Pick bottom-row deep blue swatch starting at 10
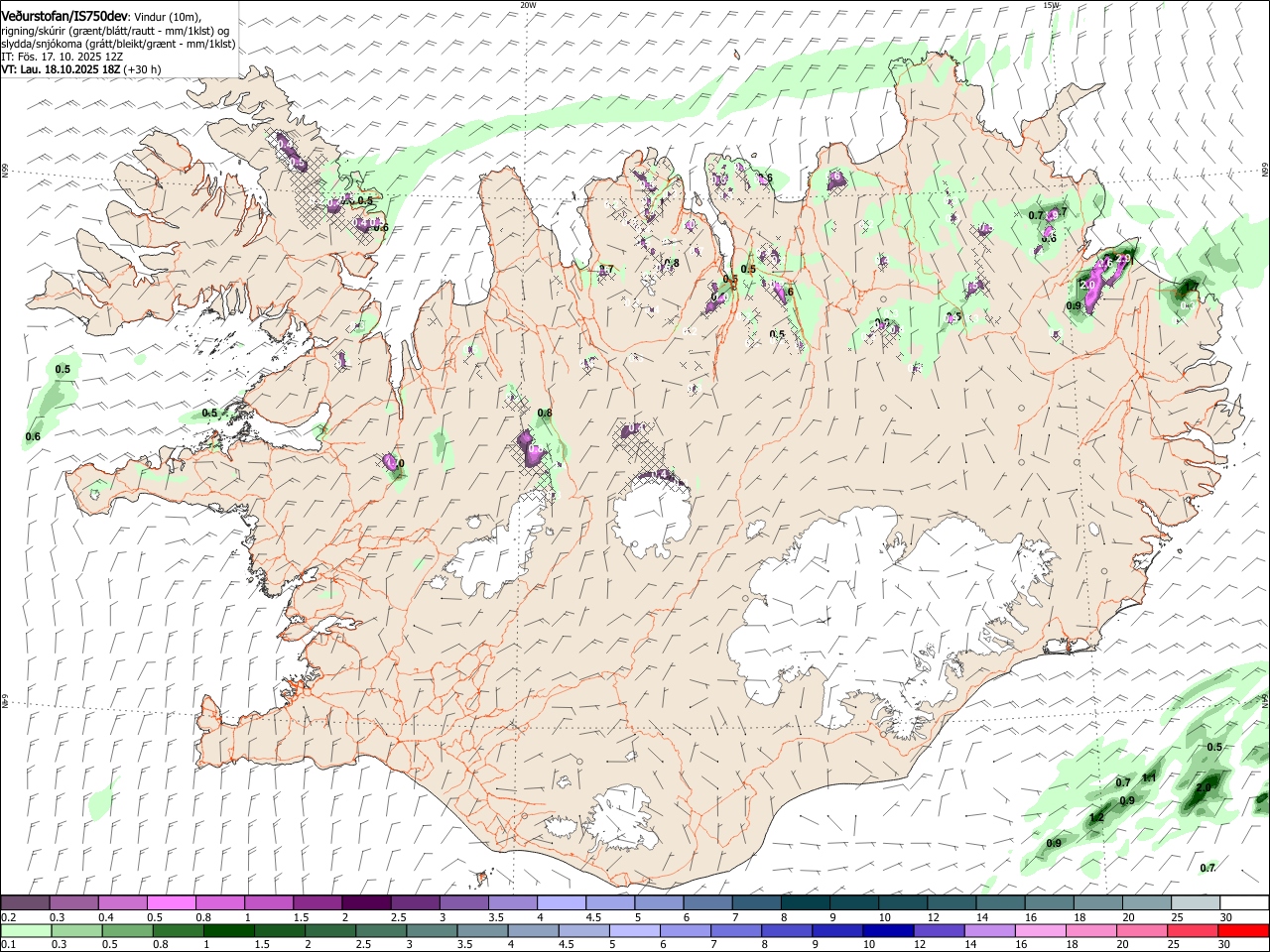The image size is (1270, 952). pyautogui.click(x=889, y=930)
